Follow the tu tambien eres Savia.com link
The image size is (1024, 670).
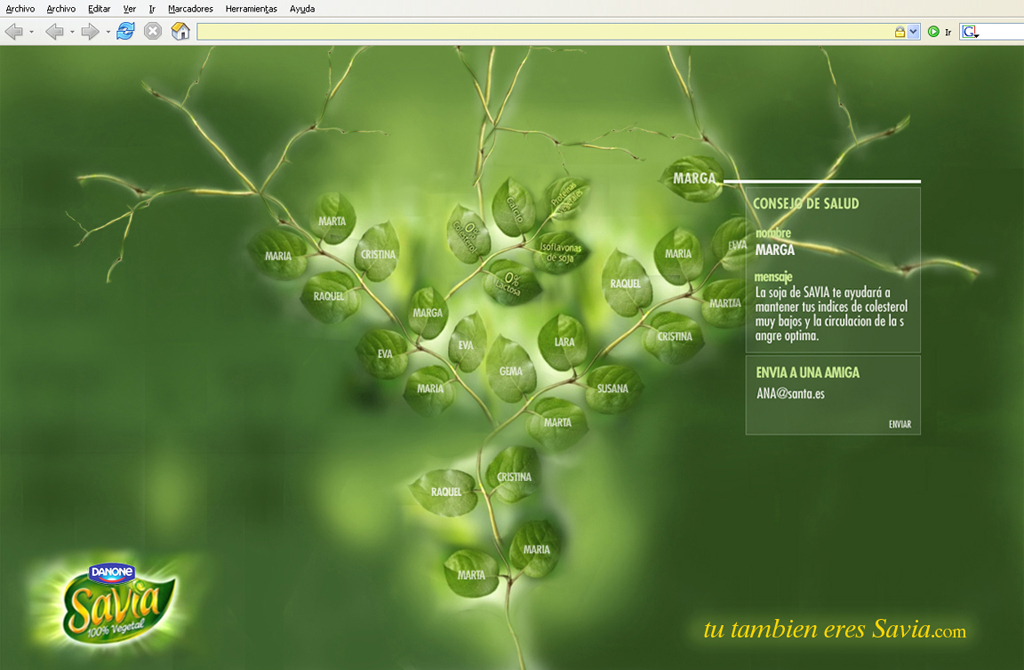point(834,630)
